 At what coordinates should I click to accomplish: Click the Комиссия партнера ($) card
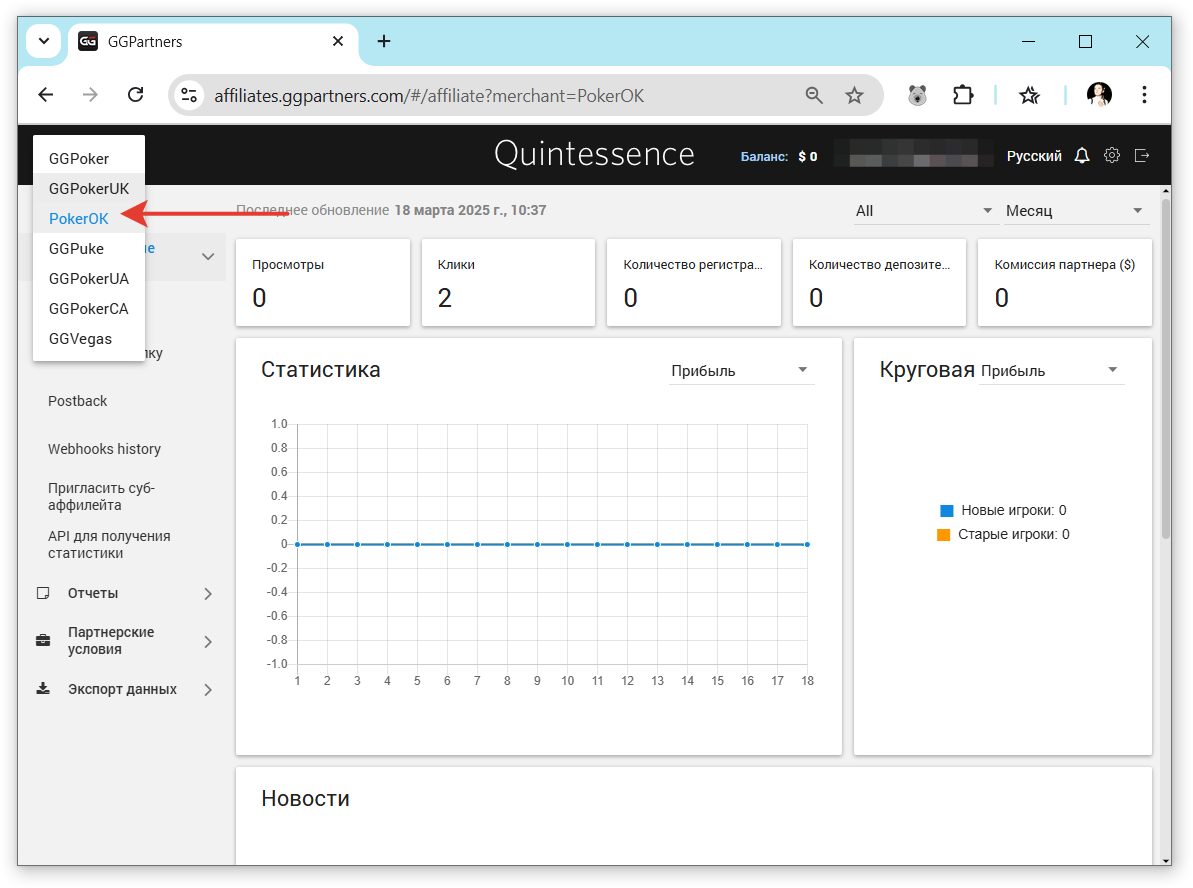[x=1064, y=282]
